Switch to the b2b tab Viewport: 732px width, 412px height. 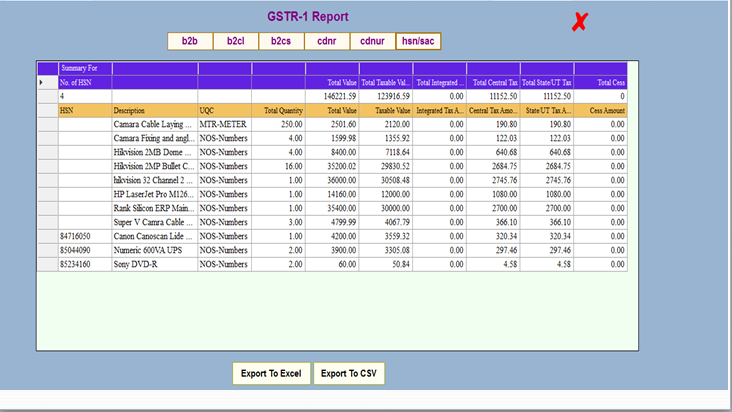point(190,41)
